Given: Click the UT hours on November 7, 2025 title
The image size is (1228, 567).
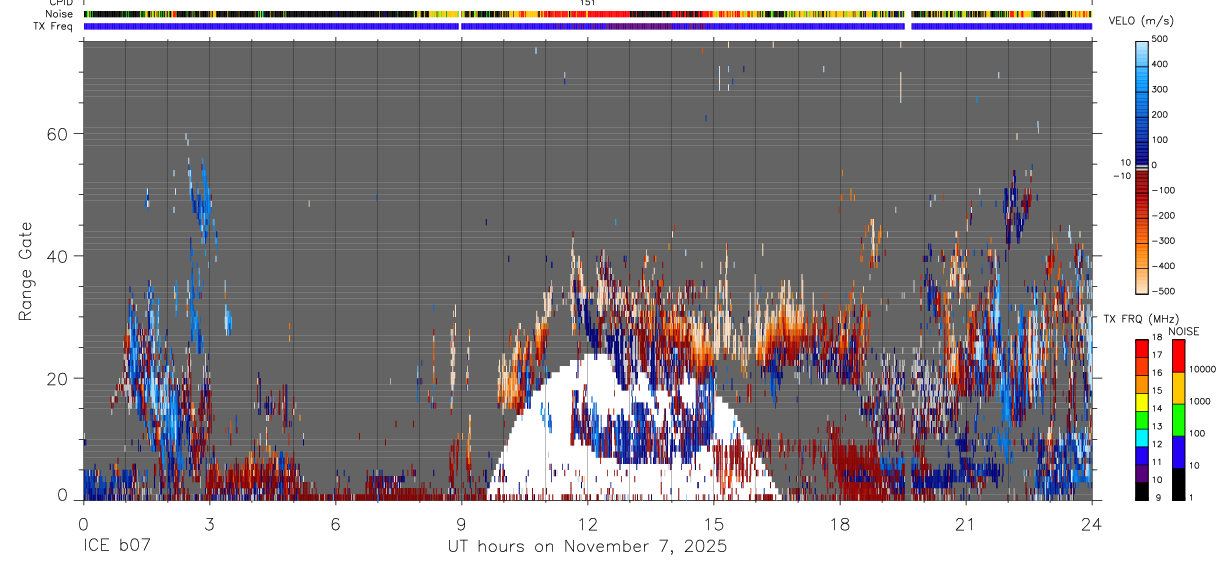Looking at the screenshot, I should pyautogui.click(x=587, y=547).
